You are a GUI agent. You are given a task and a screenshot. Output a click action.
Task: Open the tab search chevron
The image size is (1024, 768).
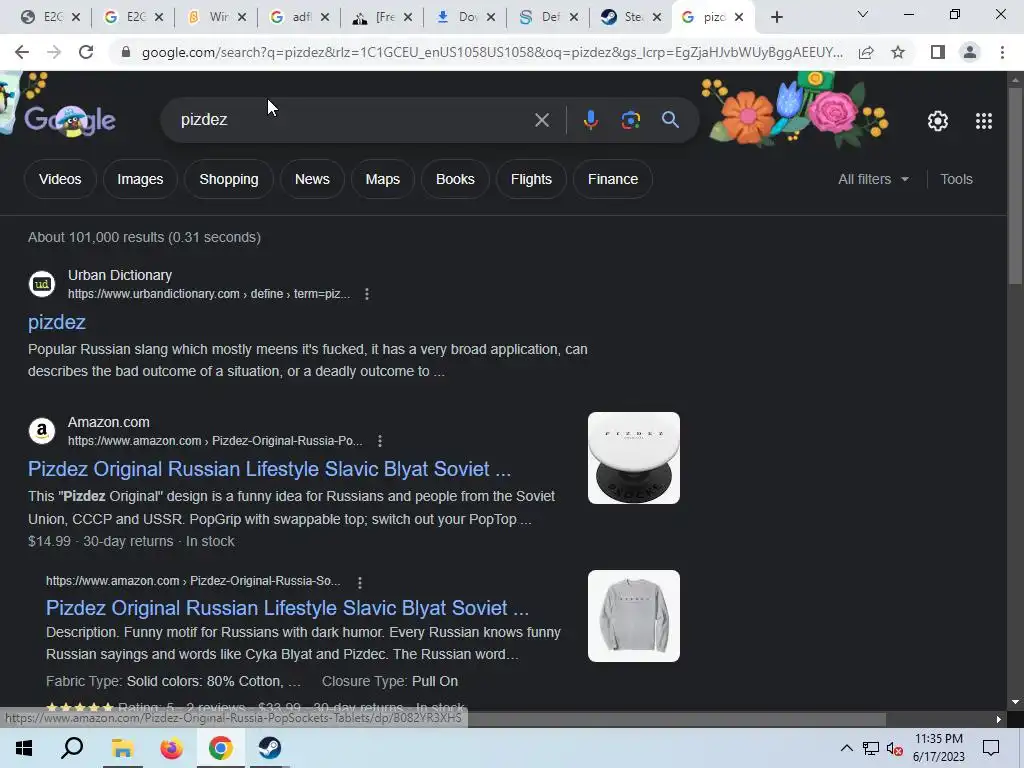(863, 14)
